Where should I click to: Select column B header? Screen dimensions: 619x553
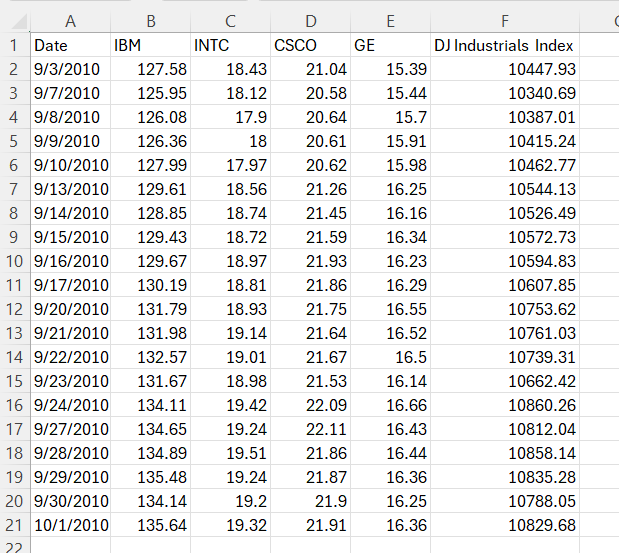151,21
